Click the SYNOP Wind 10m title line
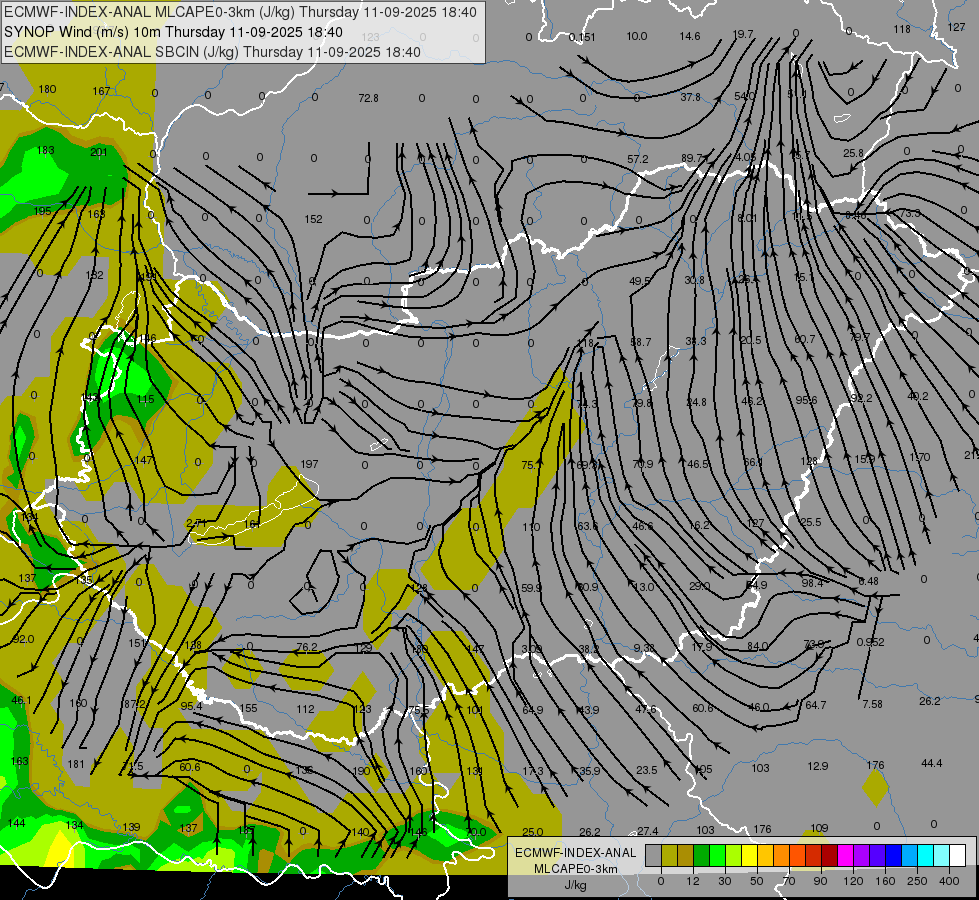Screen dimensions: 979x900 pyautogui.click(x=174, y=32)
